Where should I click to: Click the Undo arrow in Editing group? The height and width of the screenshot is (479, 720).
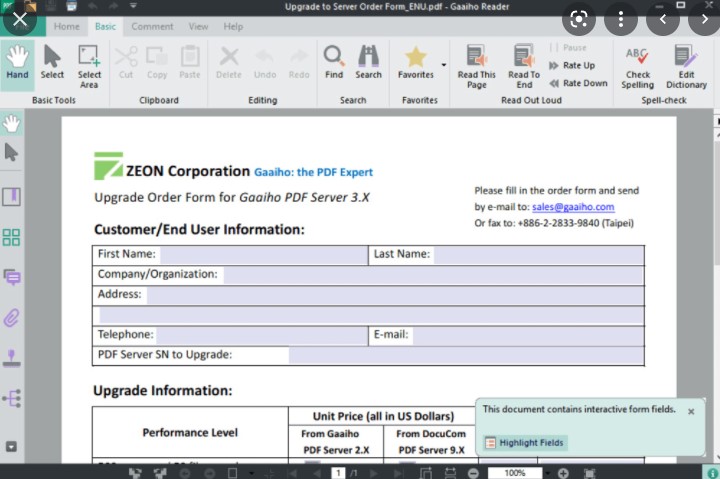tap(265, 62)
